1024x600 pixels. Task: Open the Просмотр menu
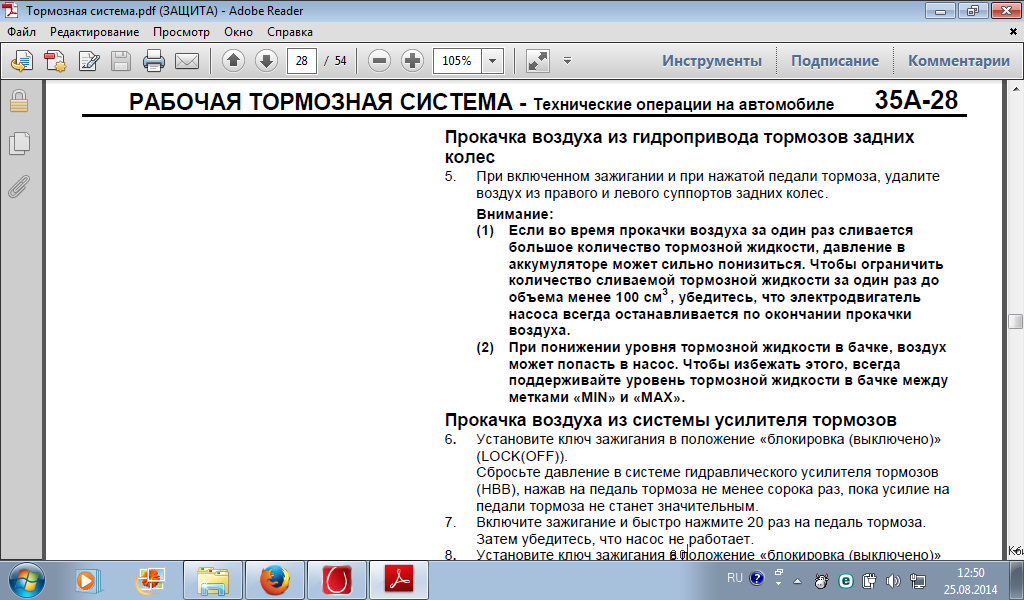pos(181,31)
